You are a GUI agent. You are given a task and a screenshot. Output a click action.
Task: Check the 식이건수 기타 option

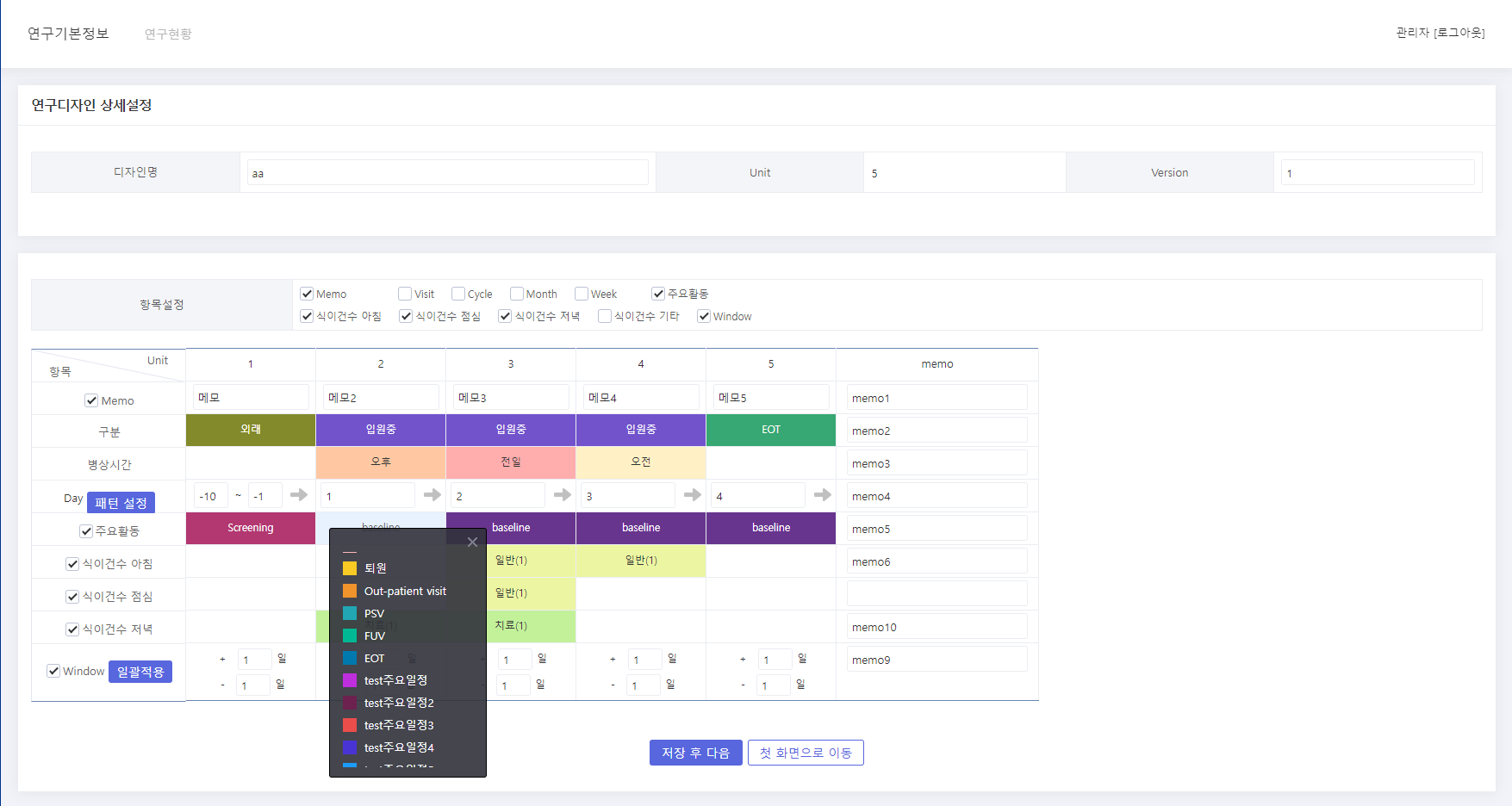[x=605, y=316]
